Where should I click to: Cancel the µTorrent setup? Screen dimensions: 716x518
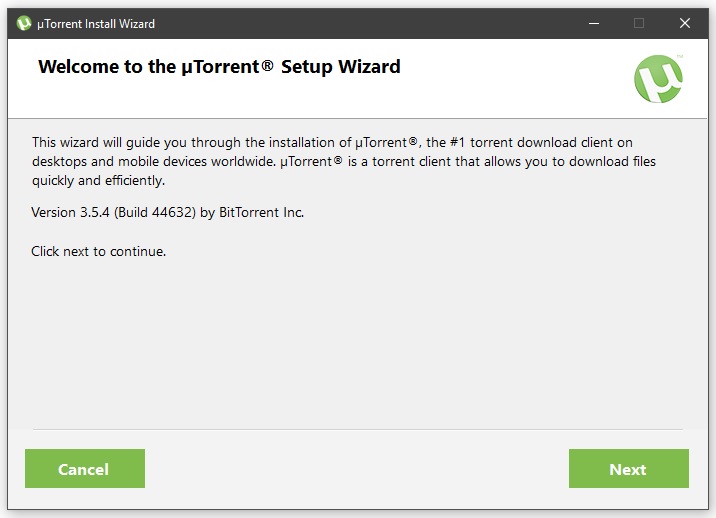[85, 469]
